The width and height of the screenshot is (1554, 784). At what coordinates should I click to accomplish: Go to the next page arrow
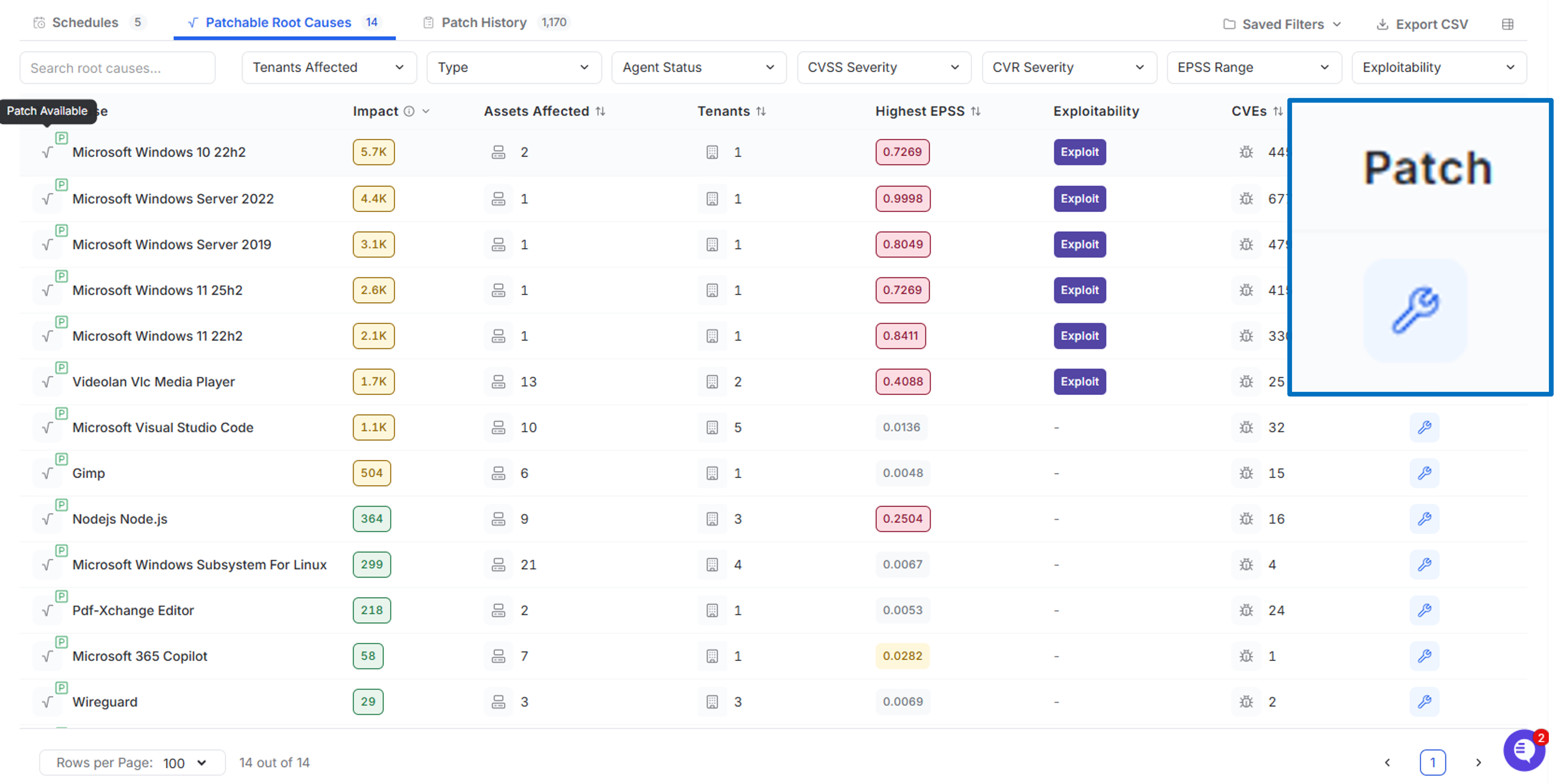1478,762
